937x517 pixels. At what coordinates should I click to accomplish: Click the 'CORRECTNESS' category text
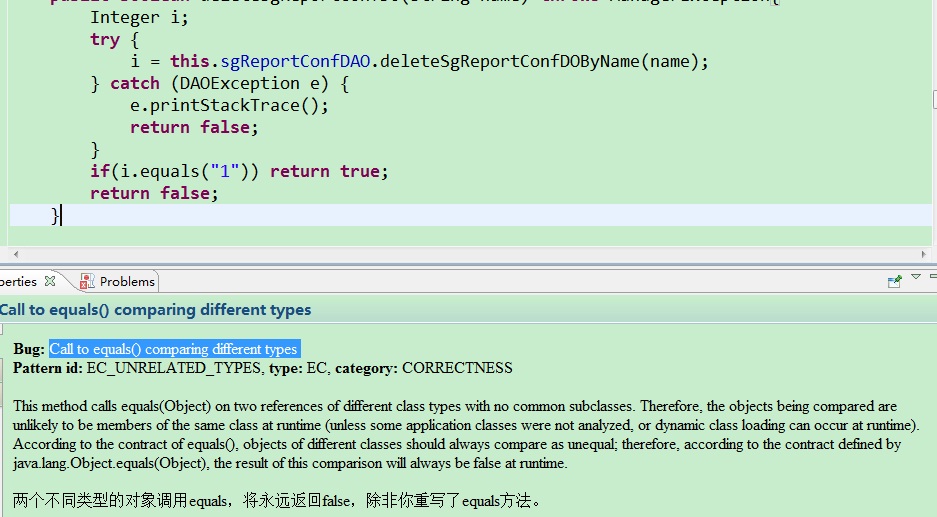tap(457, 368)
